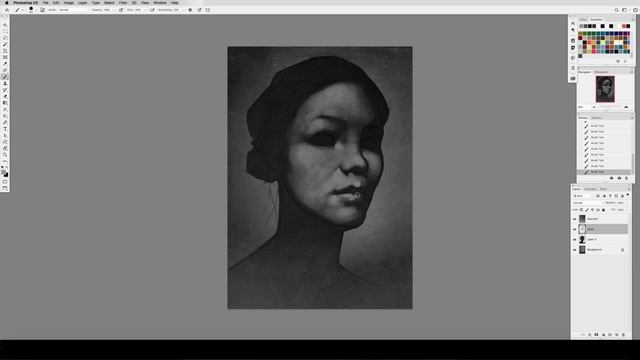
Task: Select the Horizontal Type tool
Action: (x=5, y=129)
